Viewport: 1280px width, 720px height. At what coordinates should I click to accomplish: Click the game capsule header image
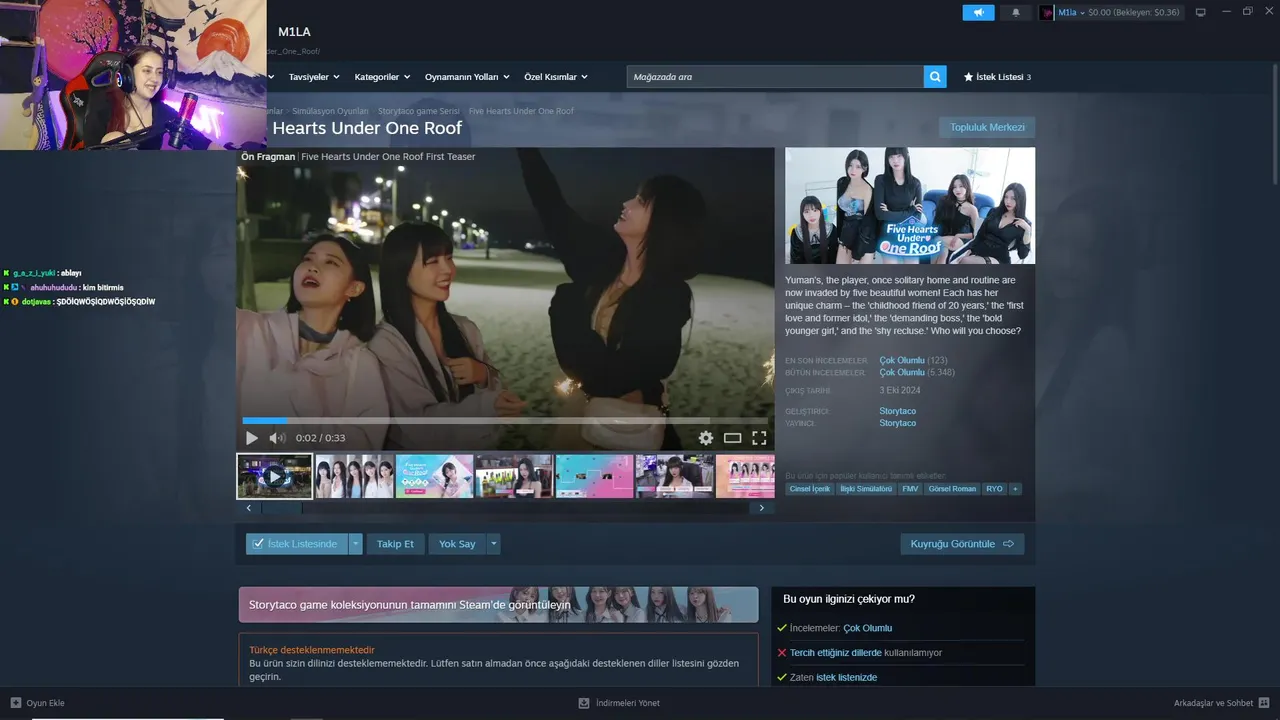click(x=910, y=205)
